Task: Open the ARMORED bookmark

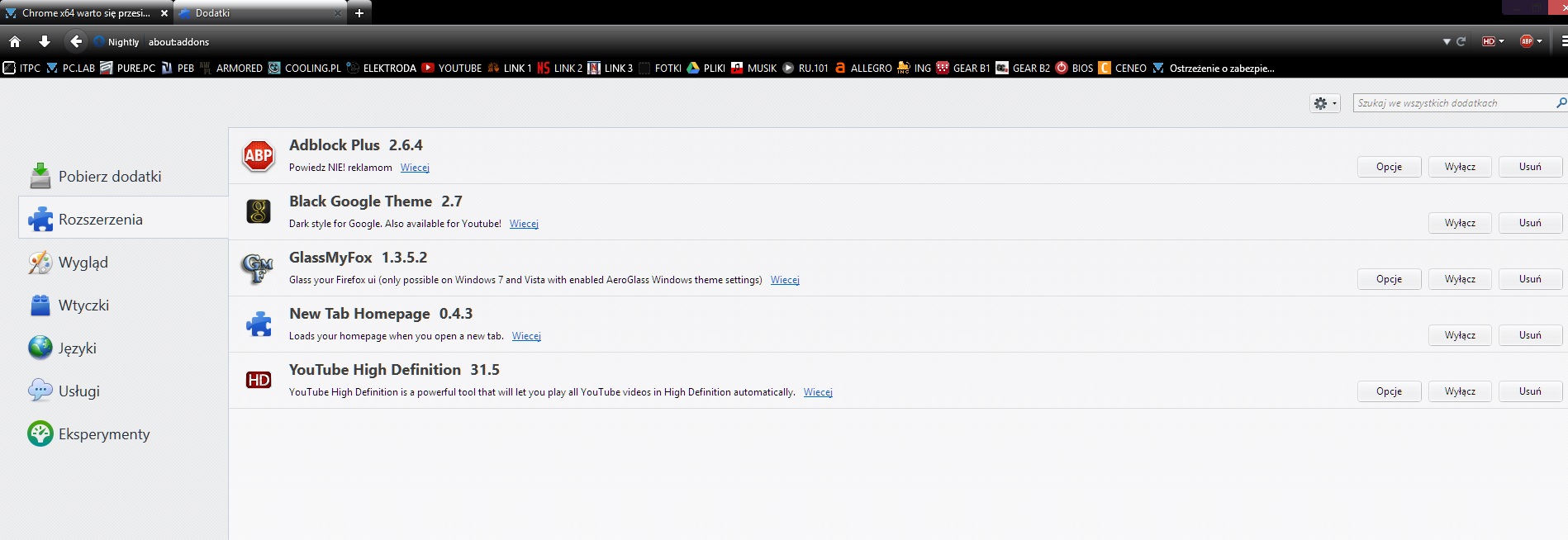Action: [230, 69]
